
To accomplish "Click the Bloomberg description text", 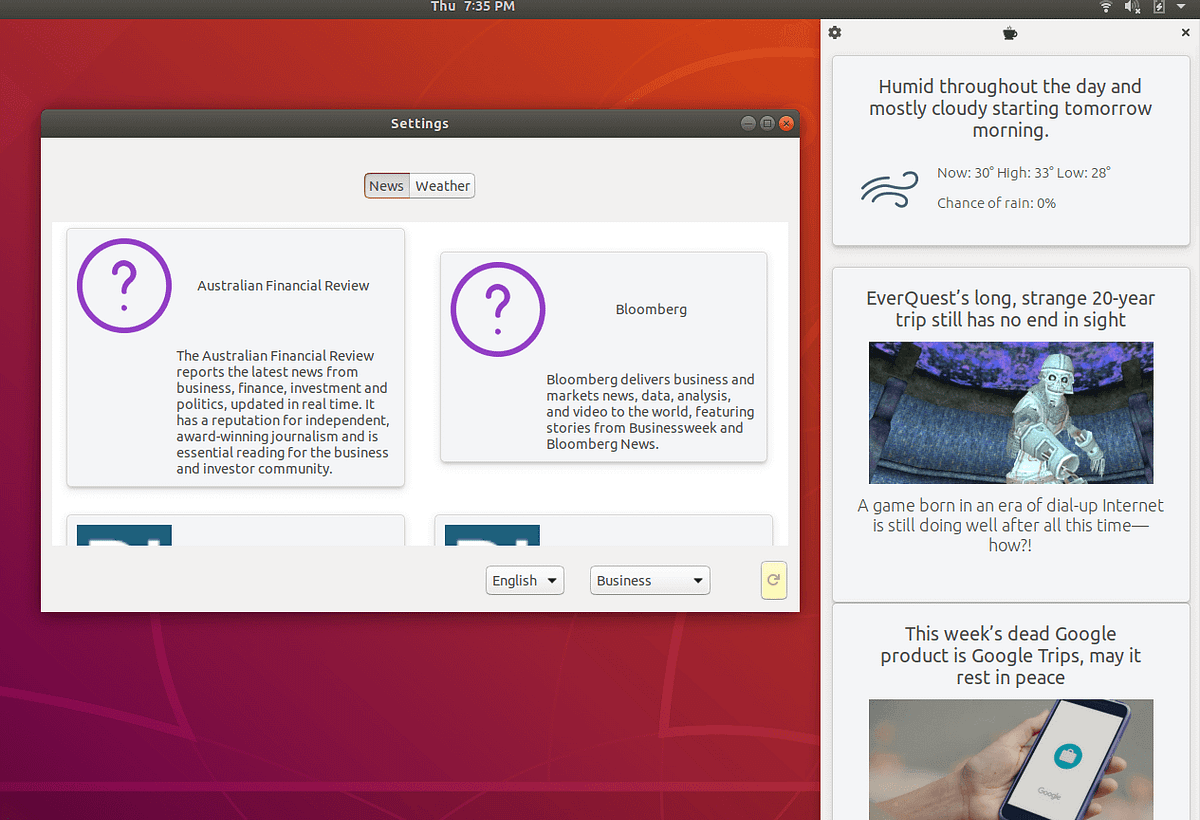I will click(650, 412).
